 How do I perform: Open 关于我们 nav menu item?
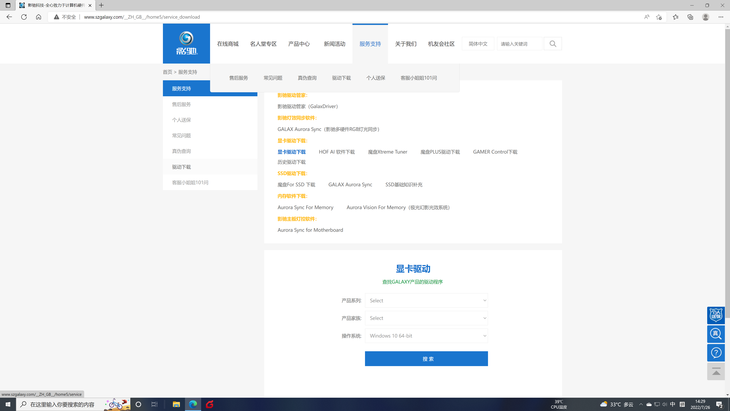pos(406,44)
